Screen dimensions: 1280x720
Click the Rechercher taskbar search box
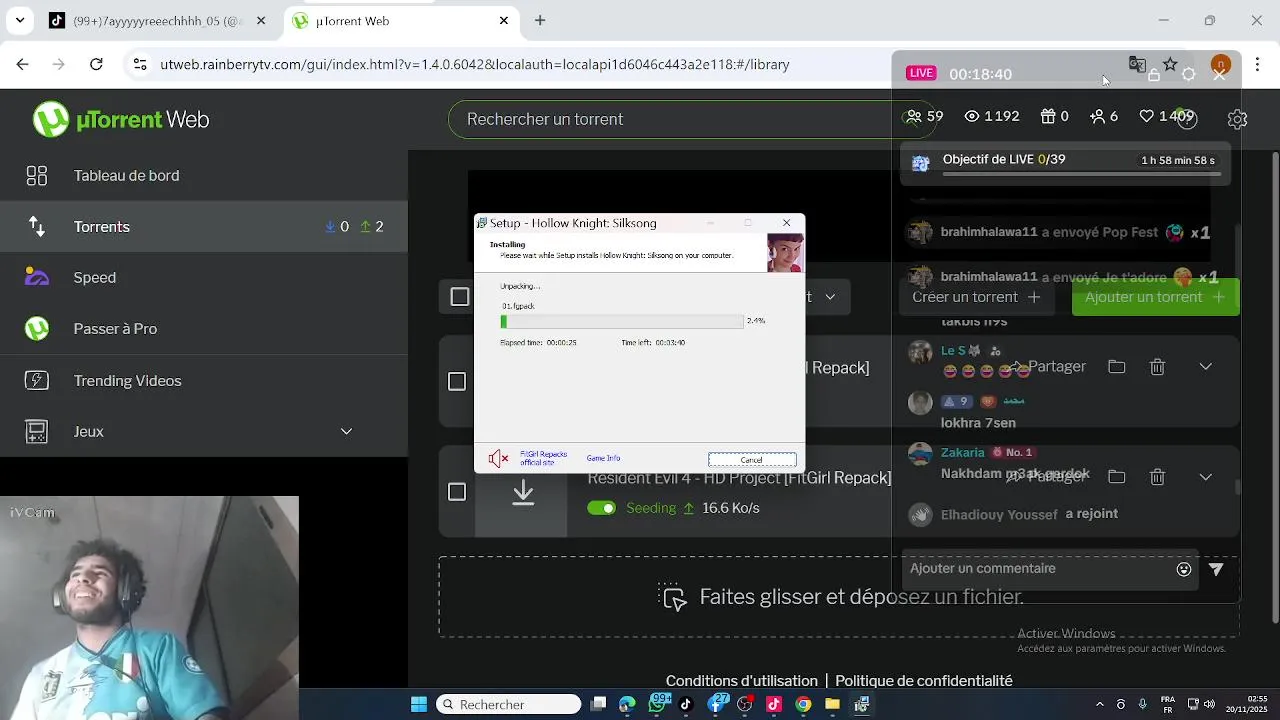point(510,704)
